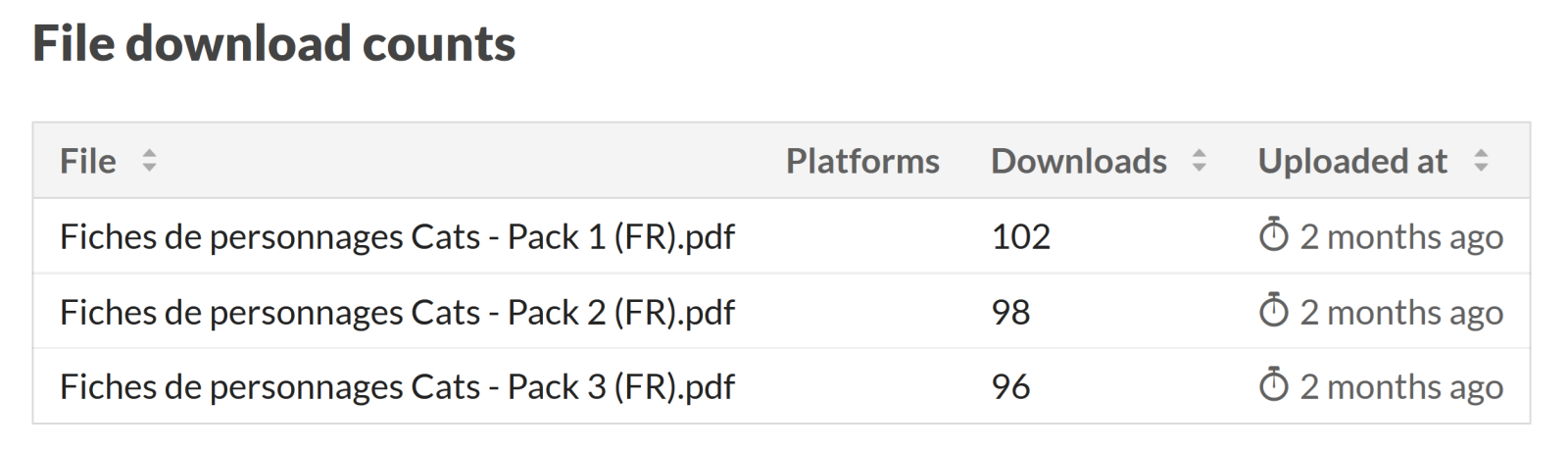The image size is (1568, 452).
Task: Click "2 months ago" in Pack 1 row
Action: (1400, 236)
